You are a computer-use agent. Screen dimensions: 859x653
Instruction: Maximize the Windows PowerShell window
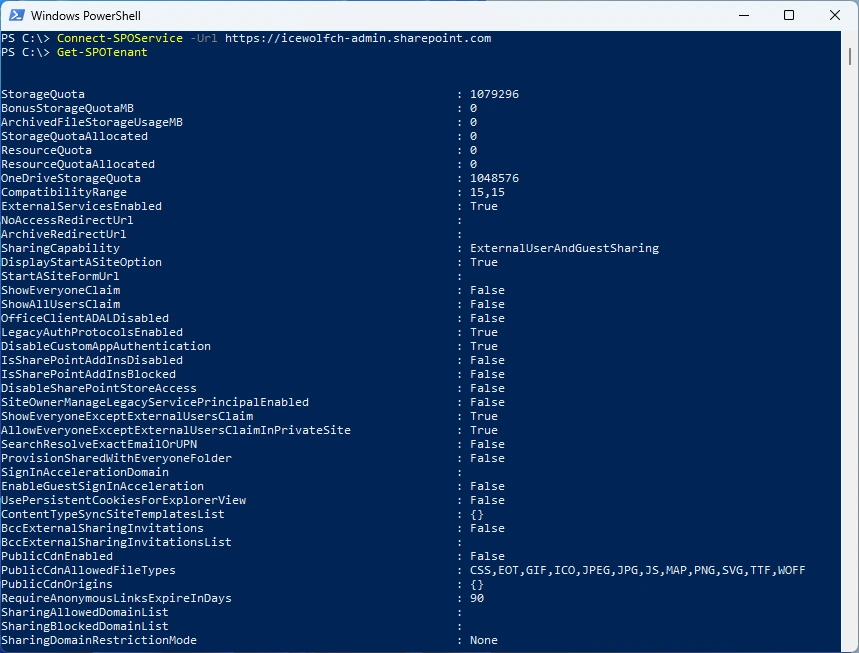(x=789, y=16)
